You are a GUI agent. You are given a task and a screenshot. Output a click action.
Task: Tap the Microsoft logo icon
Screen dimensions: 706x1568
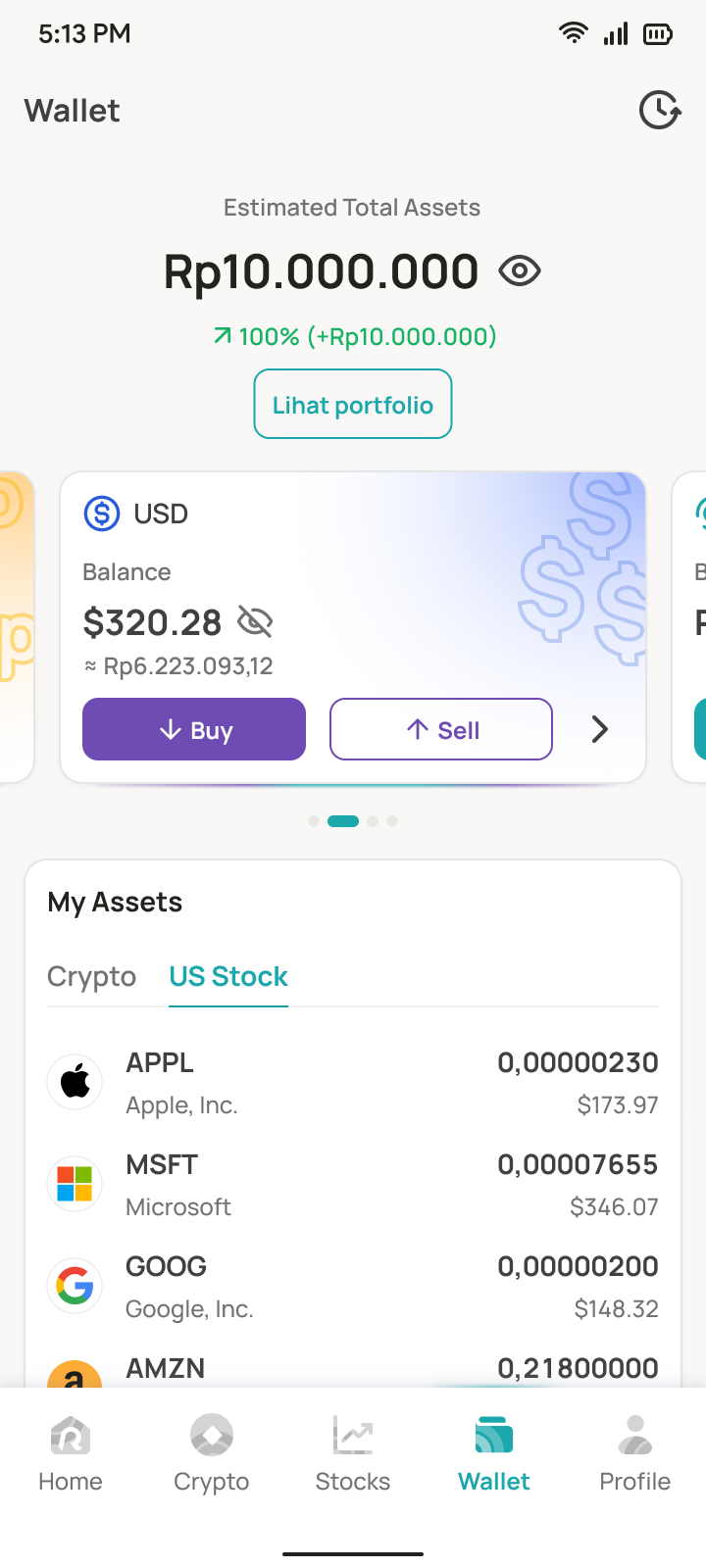[76, 1184]
